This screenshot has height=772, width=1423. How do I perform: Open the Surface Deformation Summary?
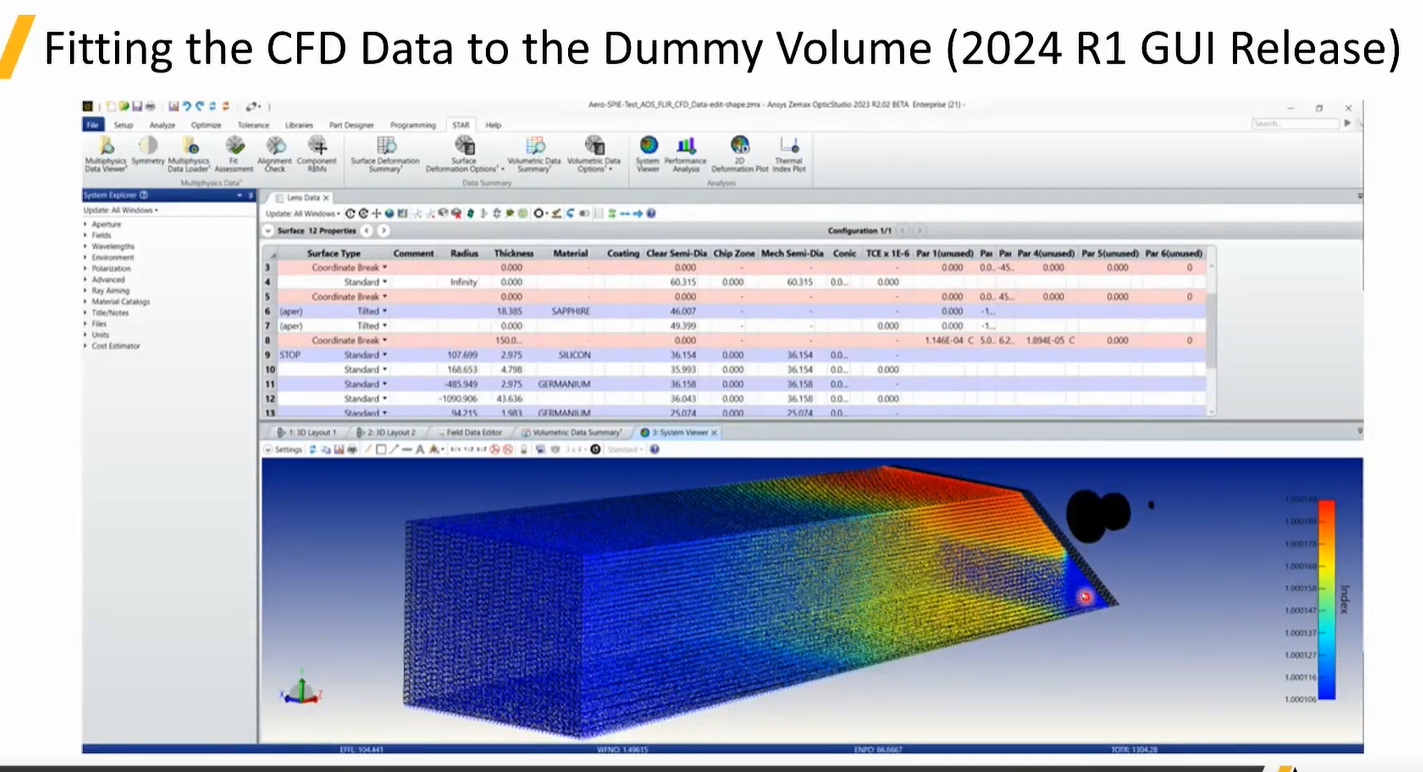click(385, 155)
